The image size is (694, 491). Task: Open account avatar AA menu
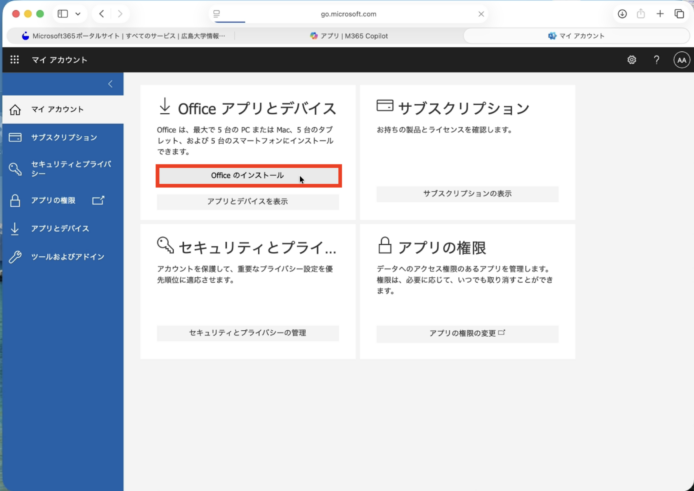(x=682, y=60)
